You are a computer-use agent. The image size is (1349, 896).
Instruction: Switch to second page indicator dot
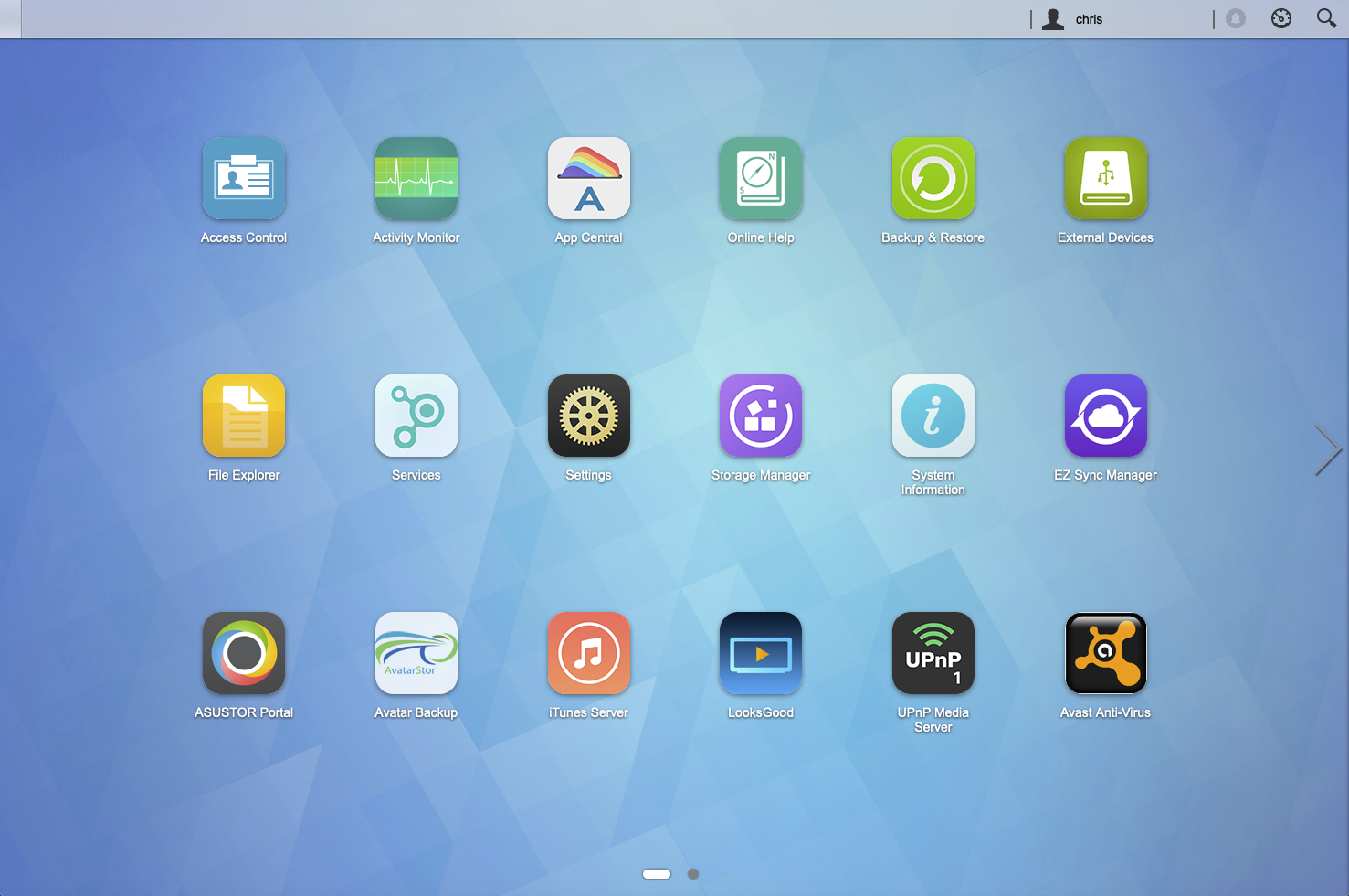click(x=693, y=874)
